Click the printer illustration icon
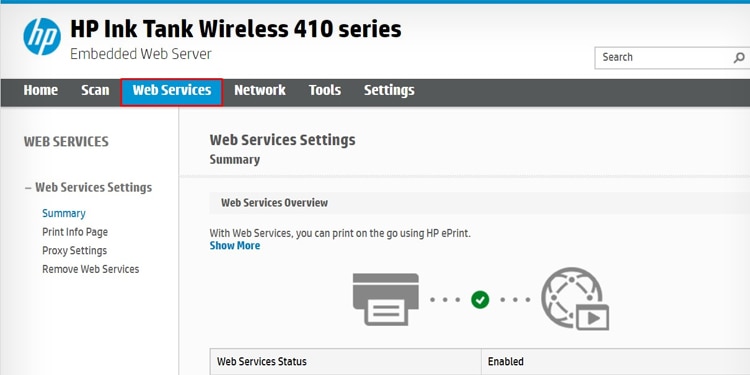 [386, 299]
